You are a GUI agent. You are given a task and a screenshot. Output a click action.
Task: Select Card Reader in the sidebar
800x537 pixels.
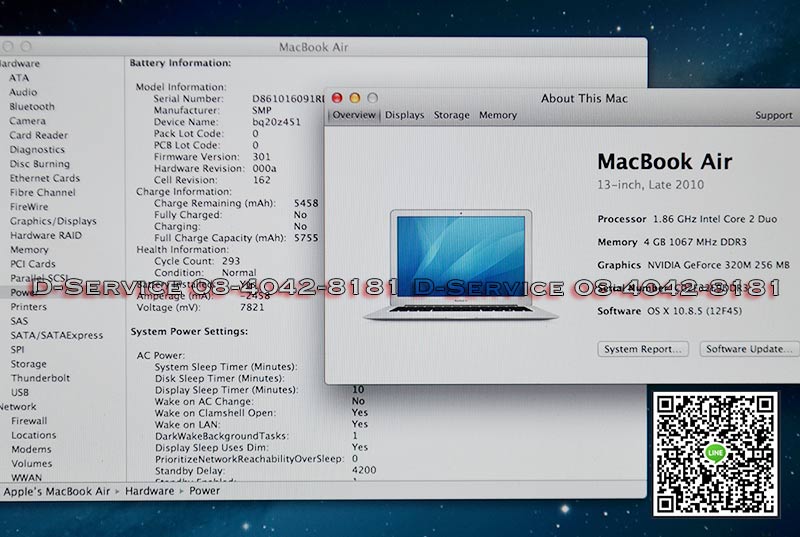(38, 135)
